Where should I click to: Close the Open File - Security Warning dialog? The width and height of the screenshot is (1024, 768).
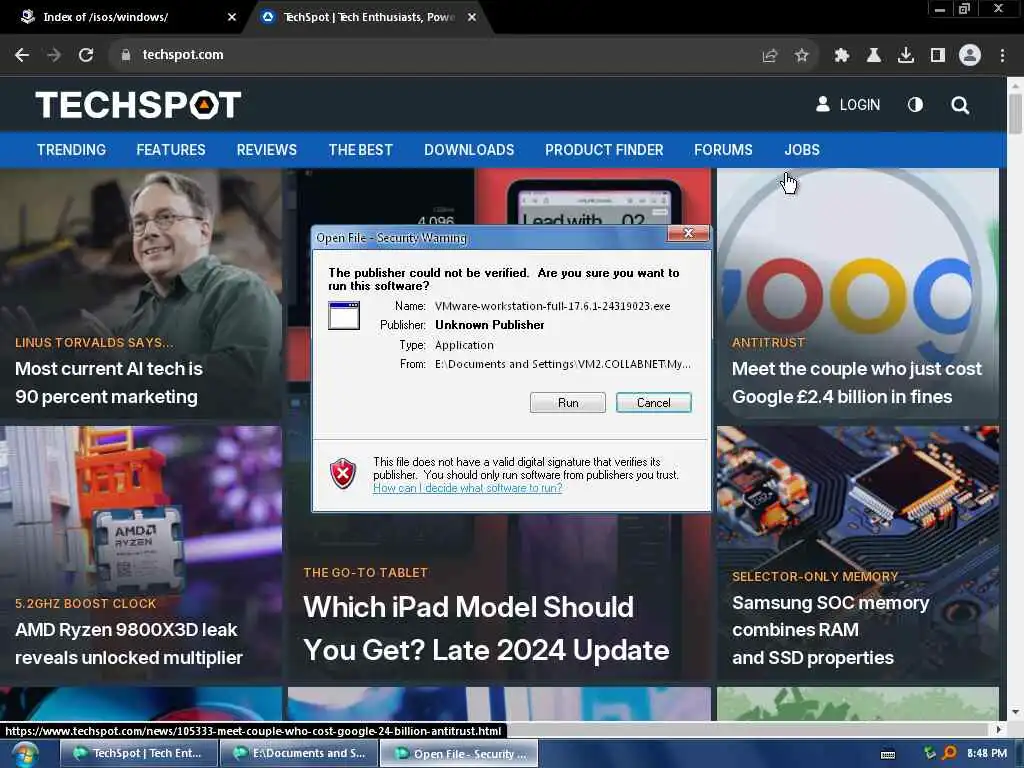pos(688,233)
